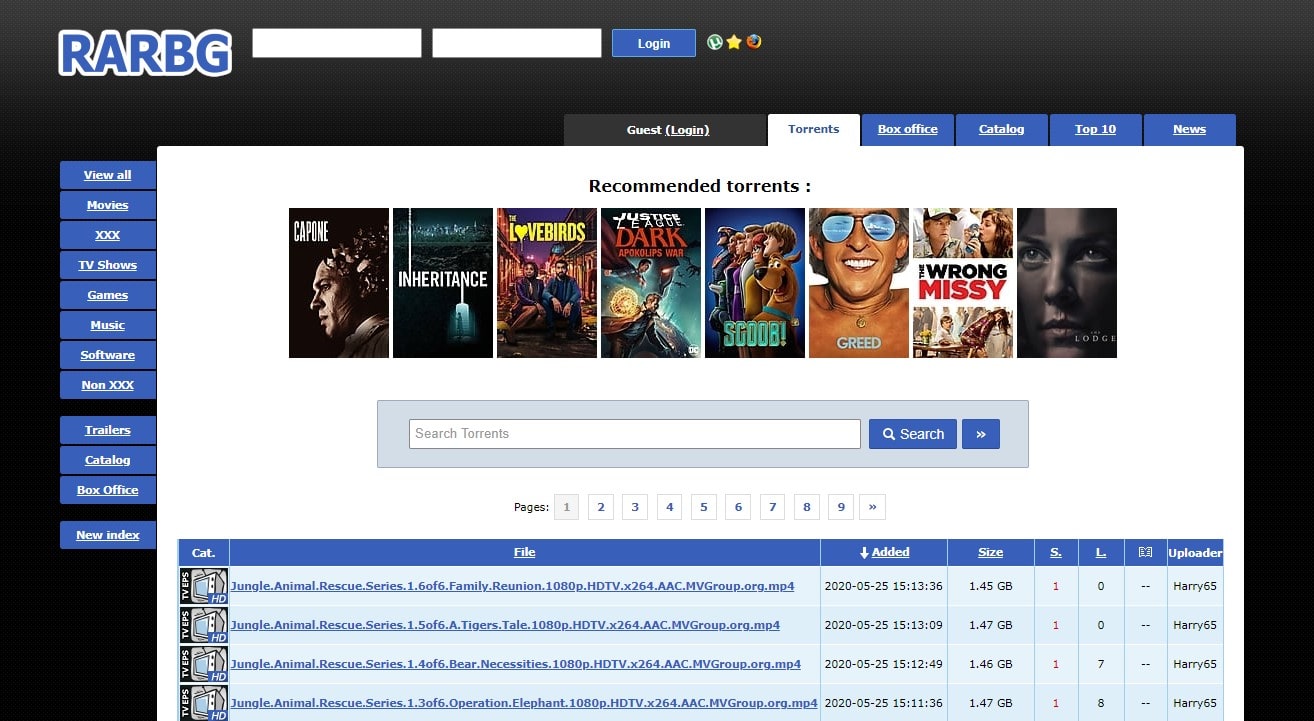Open the Inheritance movie poster

[443, 283]
